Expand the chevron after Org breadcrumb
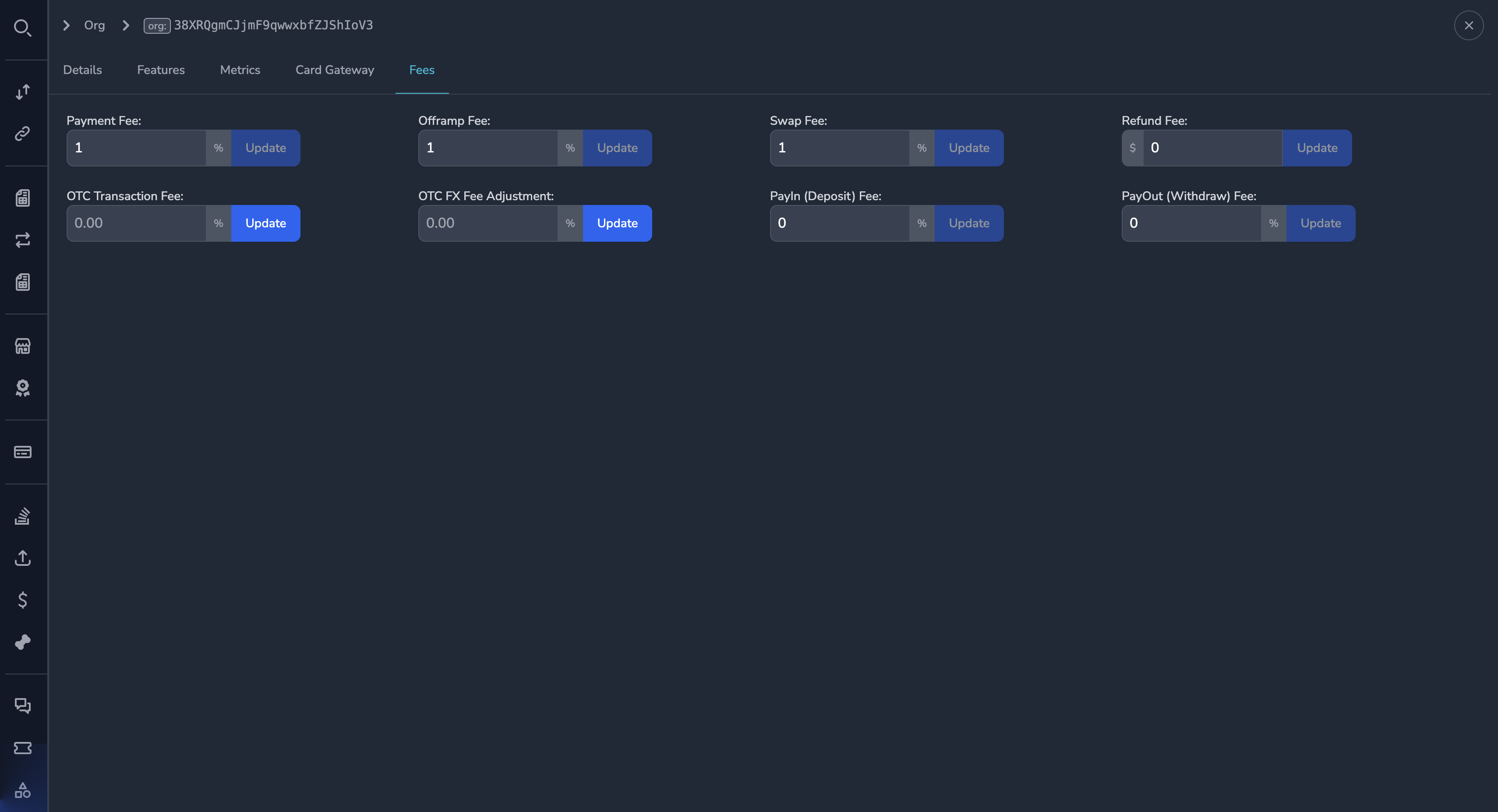This screenshot has width=1498, height=812. coord(126,25)
